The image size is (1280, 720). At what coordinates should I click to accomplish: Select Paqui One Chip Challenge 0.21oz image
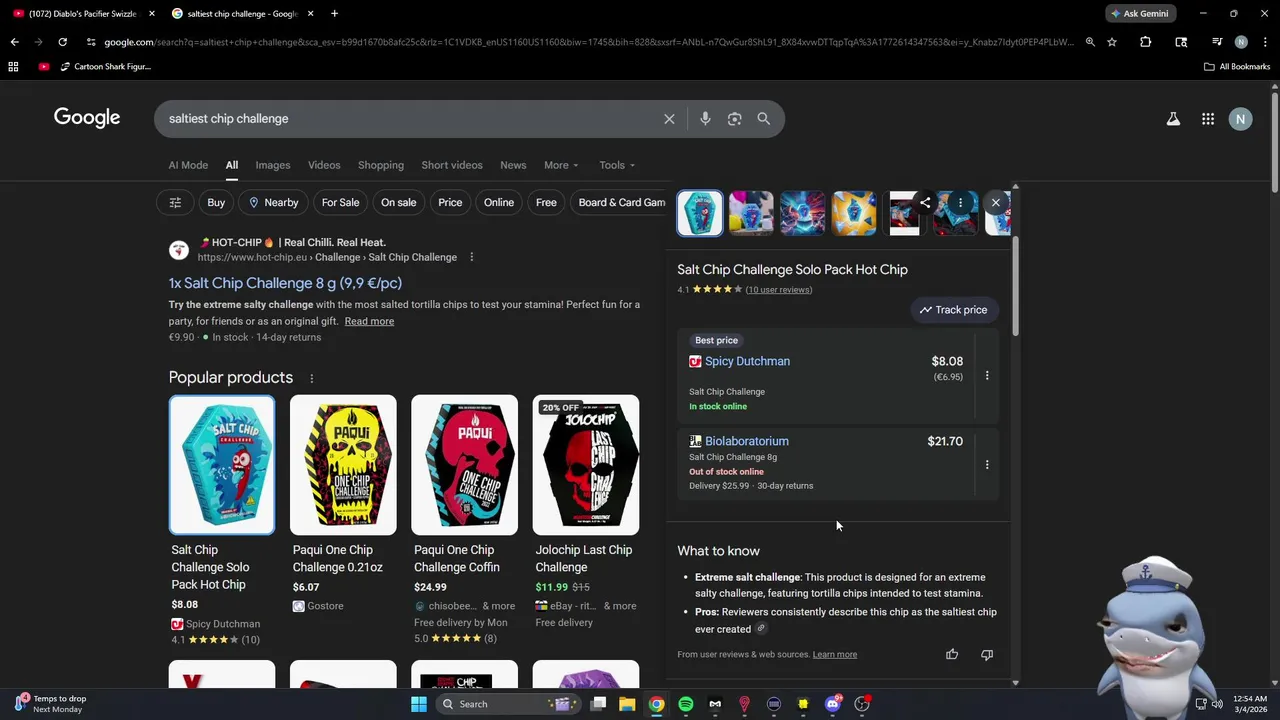pyautogui.click(x=343, y=465)
